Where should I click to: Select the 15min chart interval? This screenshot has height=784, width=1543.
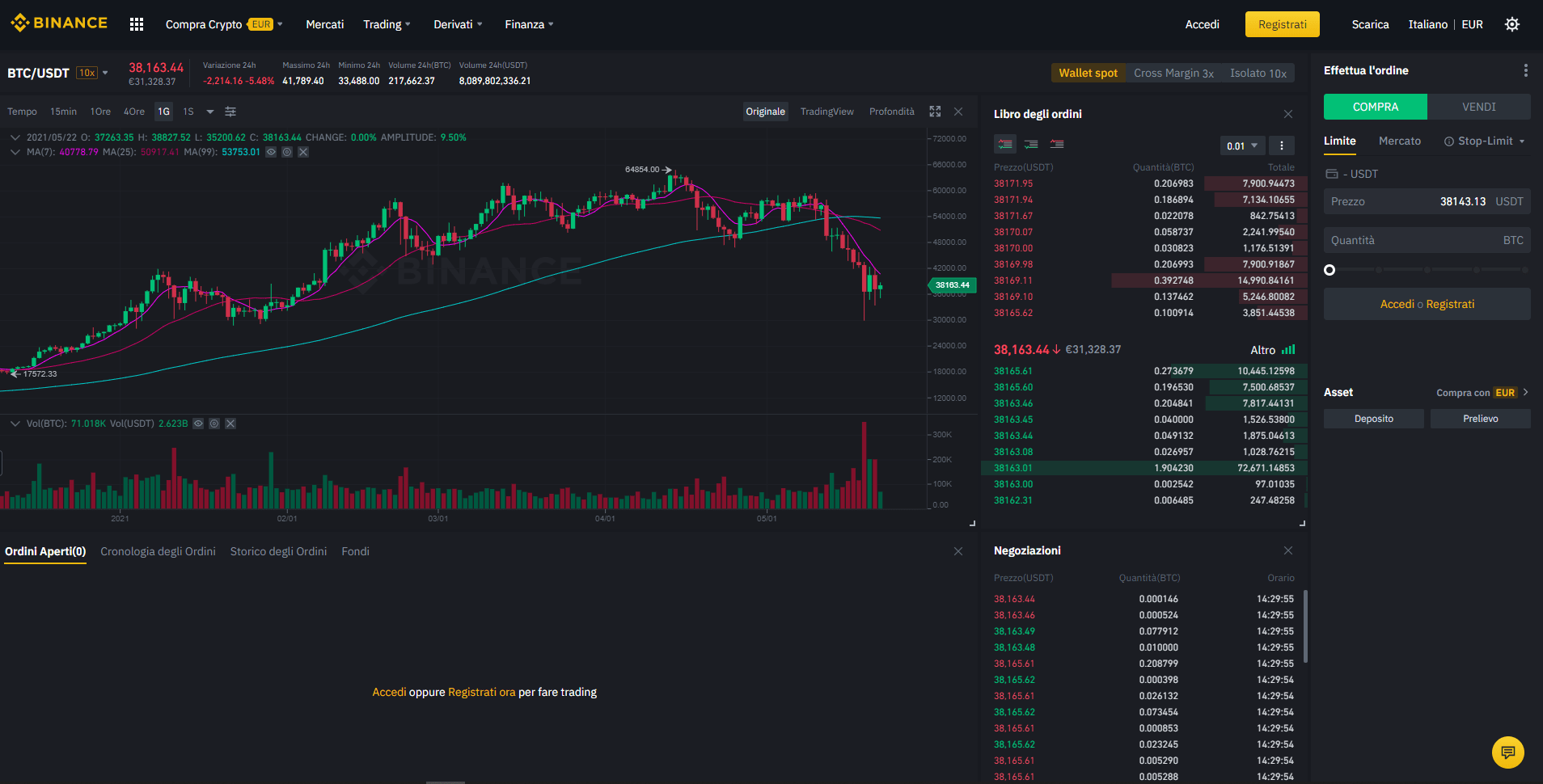point(63,112)
